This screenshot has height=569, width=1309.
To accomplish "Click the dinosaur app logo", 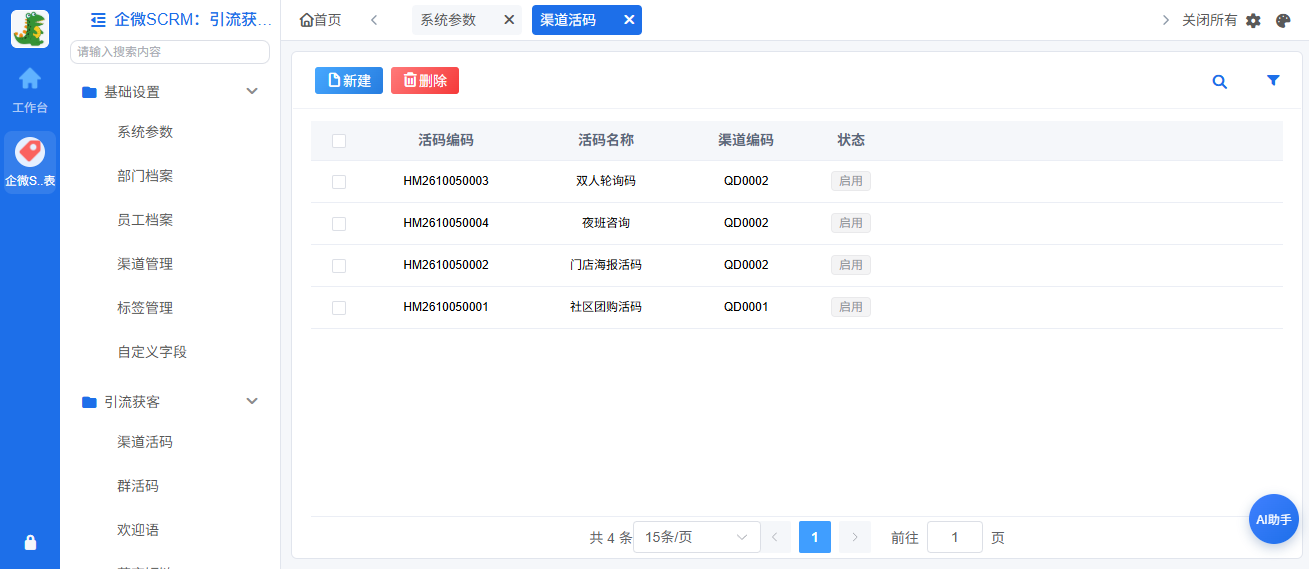I will click(30, 29).
